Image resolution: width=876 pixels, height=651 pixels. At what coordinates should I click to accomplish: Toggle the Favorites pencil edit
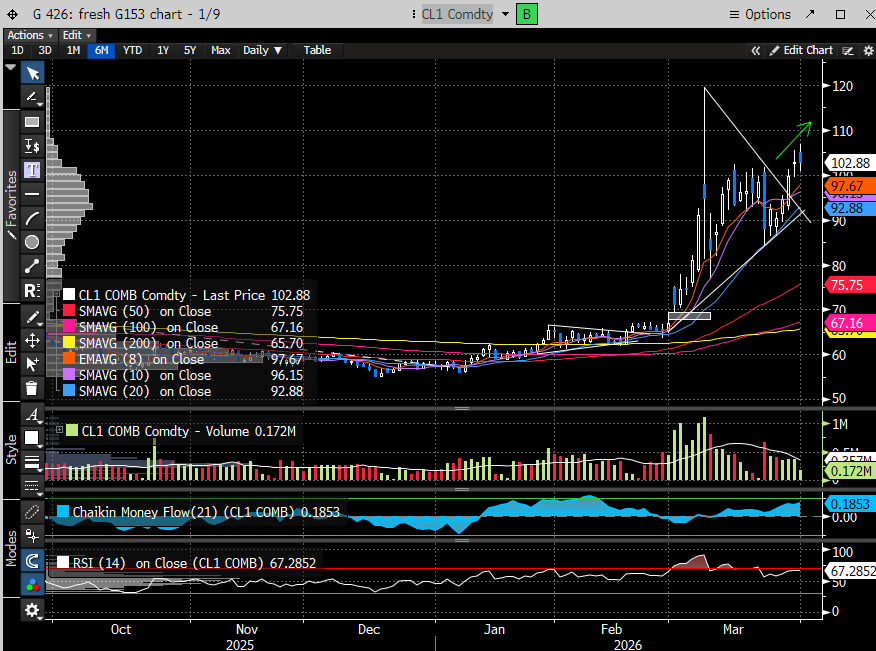click(x=12, y=233)
